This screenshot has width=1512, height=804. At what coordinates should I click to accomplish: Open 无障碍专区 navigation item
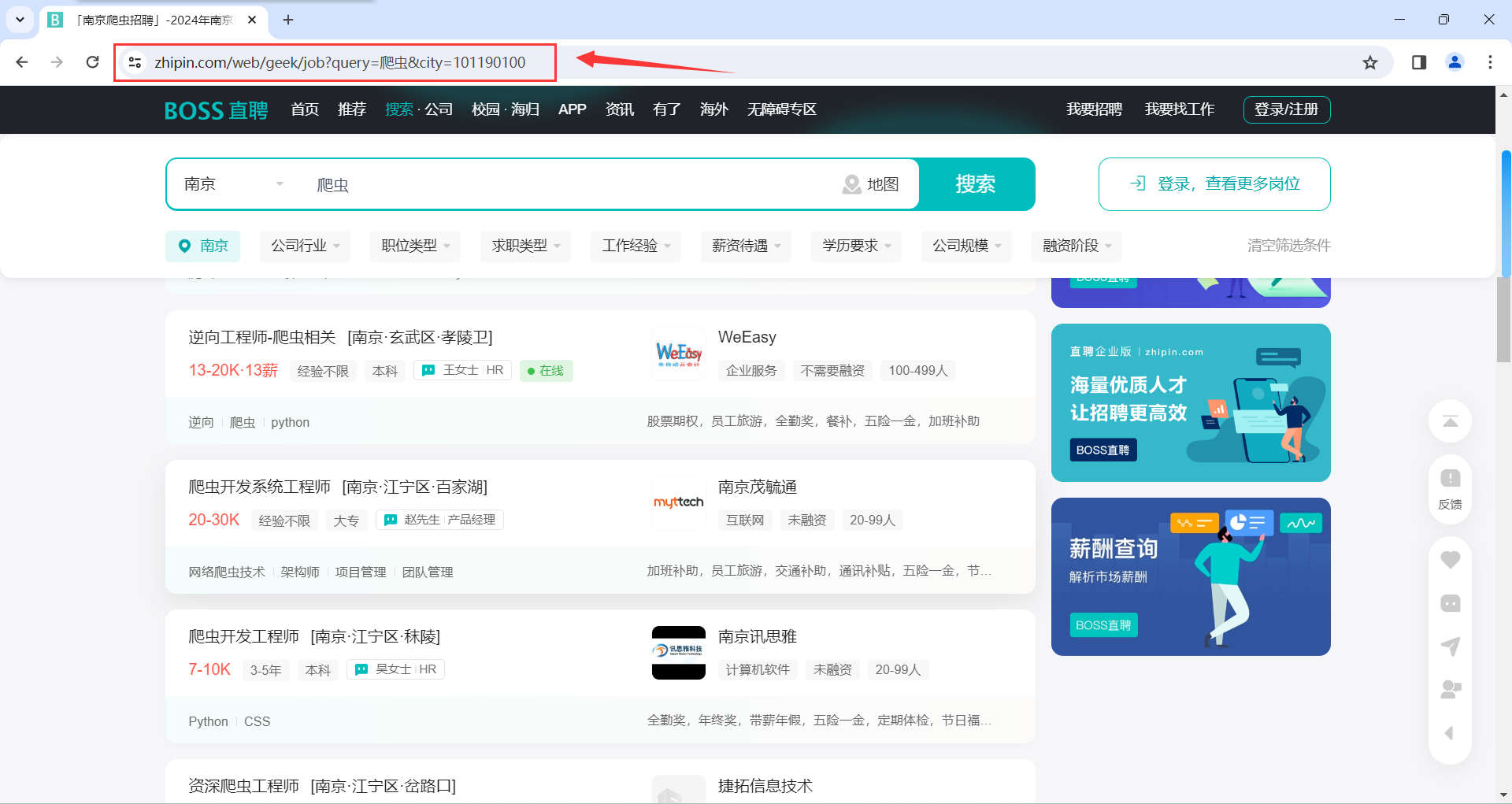(782, 109)
